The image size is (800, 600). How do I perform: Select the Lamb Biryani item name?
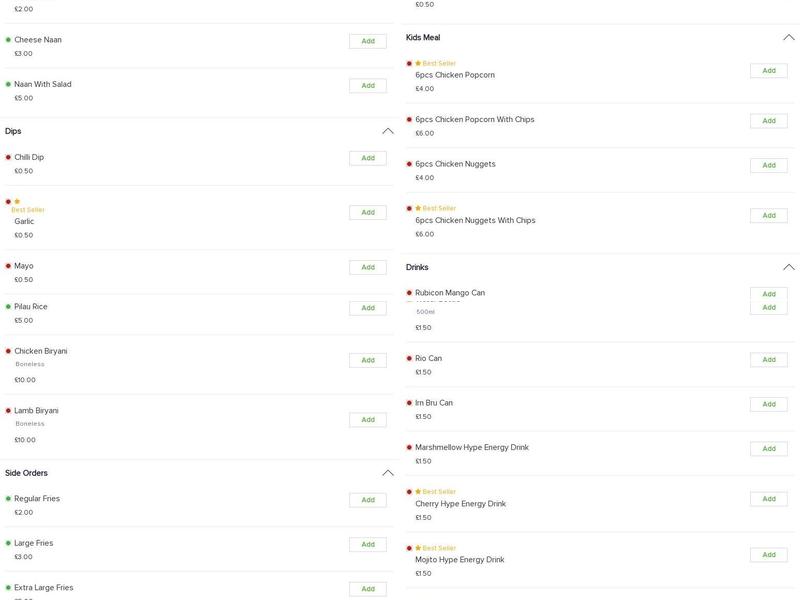[x=36, y=410]
